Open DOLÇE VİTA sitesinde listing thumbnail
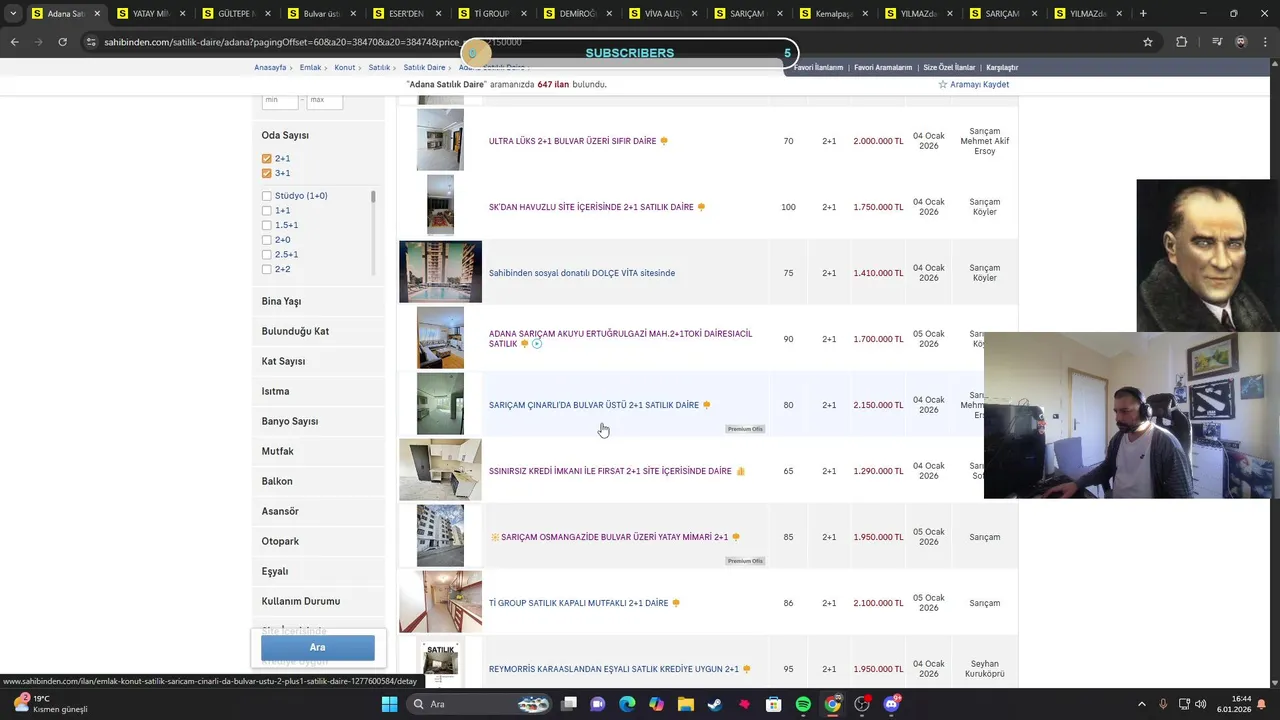 click(x=440, y=272)
